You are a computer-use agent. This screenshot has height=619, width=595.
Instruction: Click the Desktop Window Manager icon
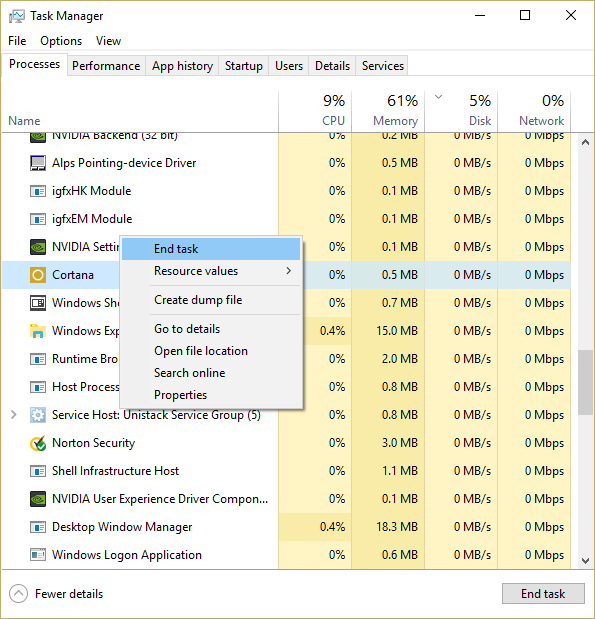(38, 527)
